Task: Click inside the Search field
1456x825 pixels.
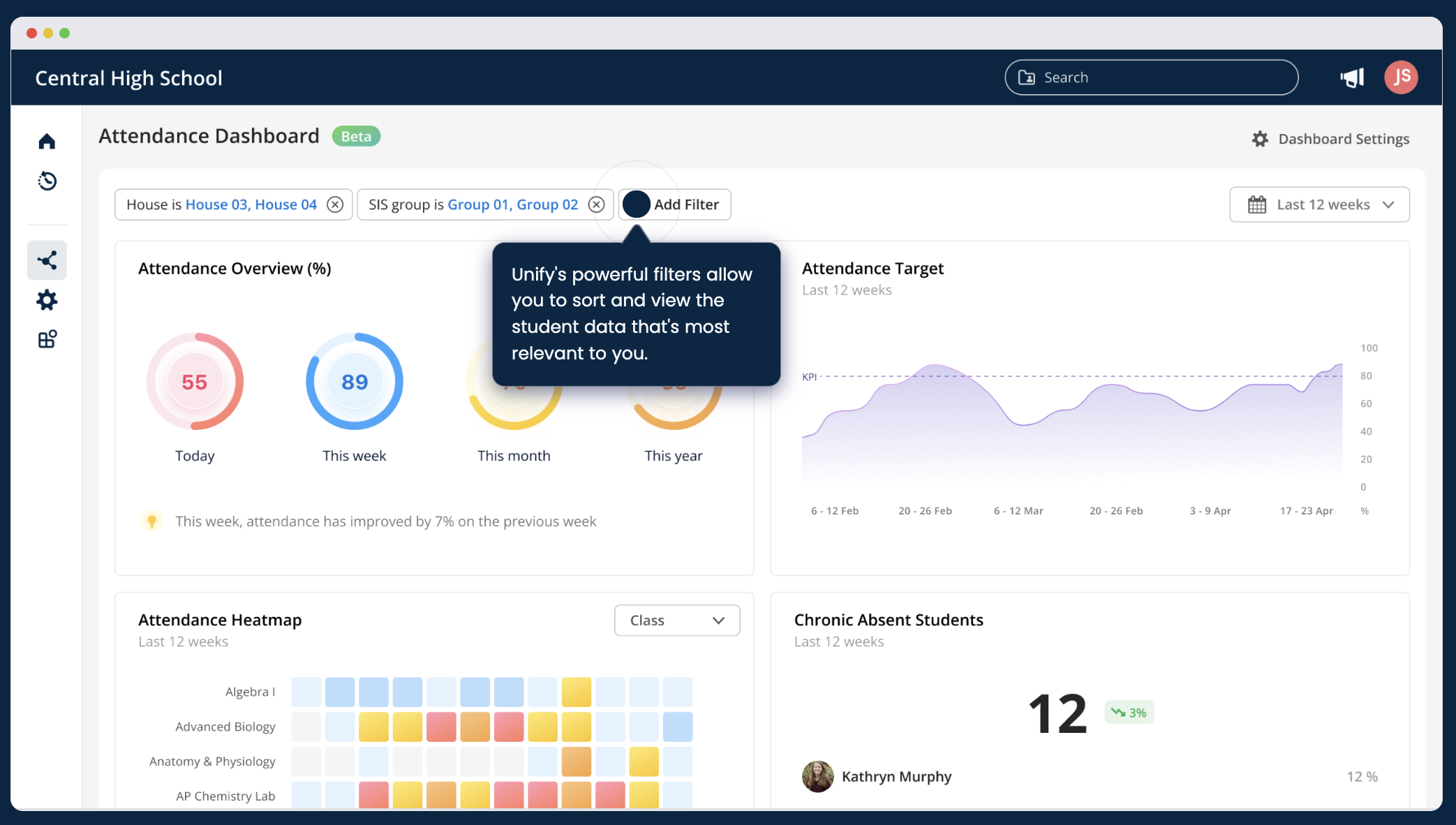Action: (1152, 77)
